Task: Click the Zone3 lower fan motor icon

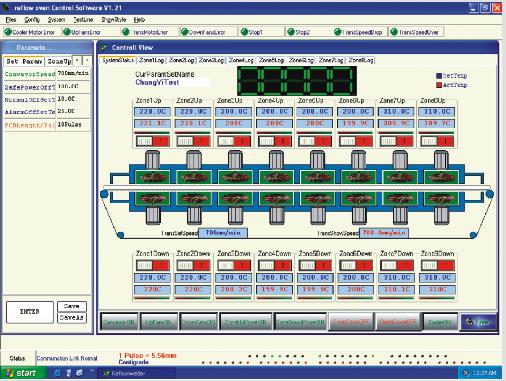Action: click(235, 215)
